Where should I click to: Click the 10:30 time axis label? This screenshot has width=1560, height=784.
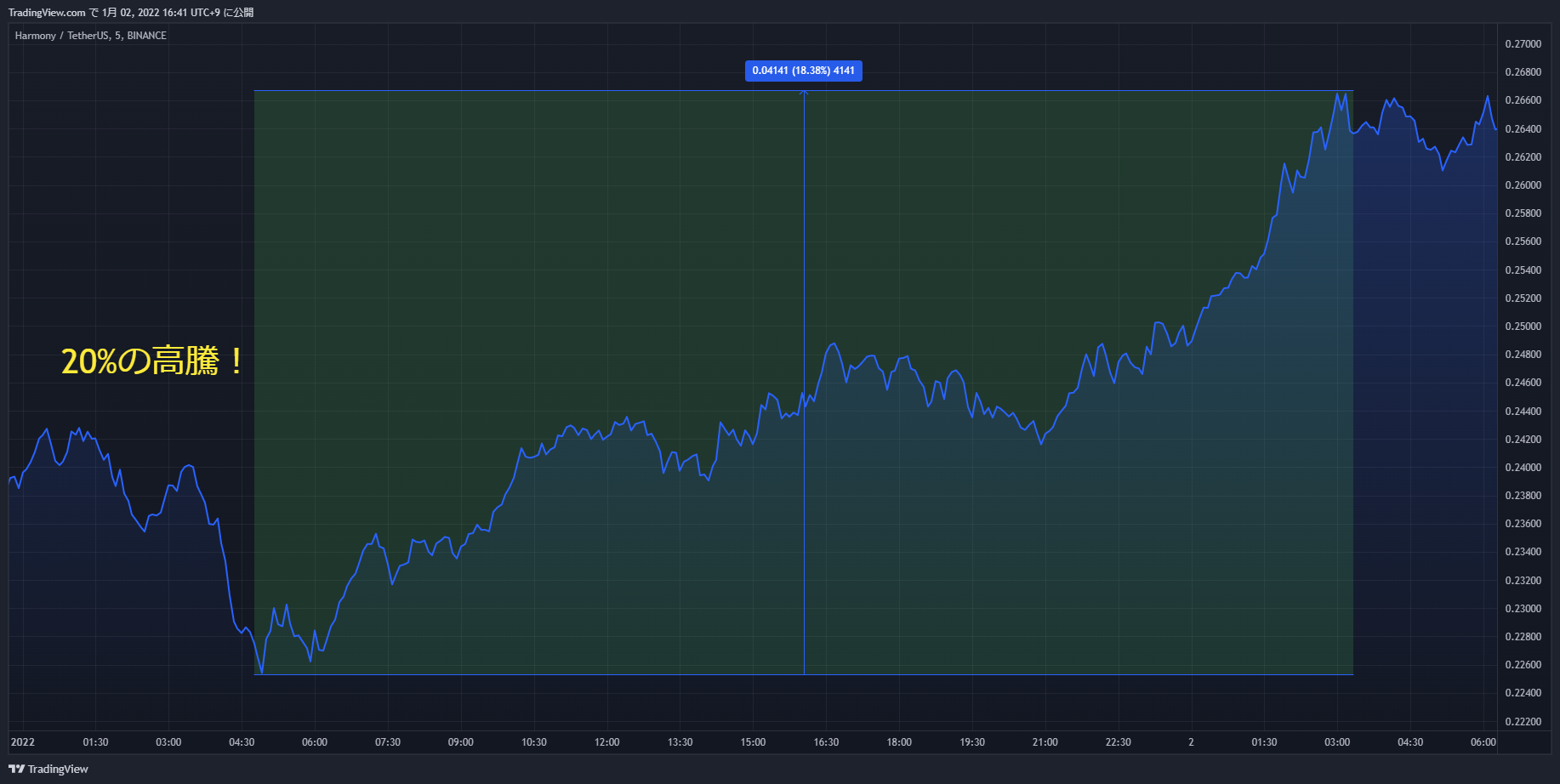[x=534, y=742]
